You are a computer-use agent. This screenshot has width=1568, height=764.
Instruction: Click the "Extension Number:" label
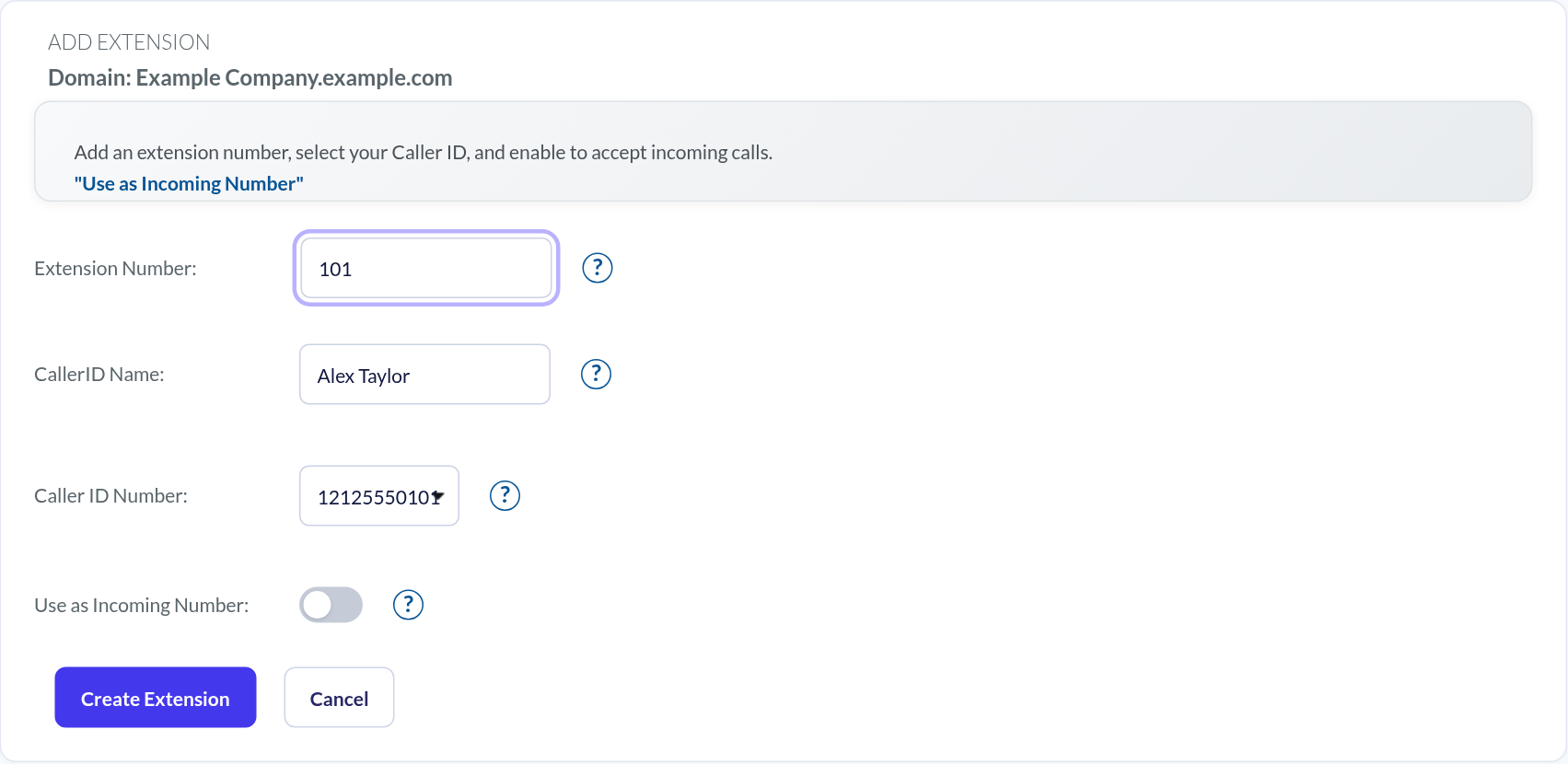pos(115,269)
